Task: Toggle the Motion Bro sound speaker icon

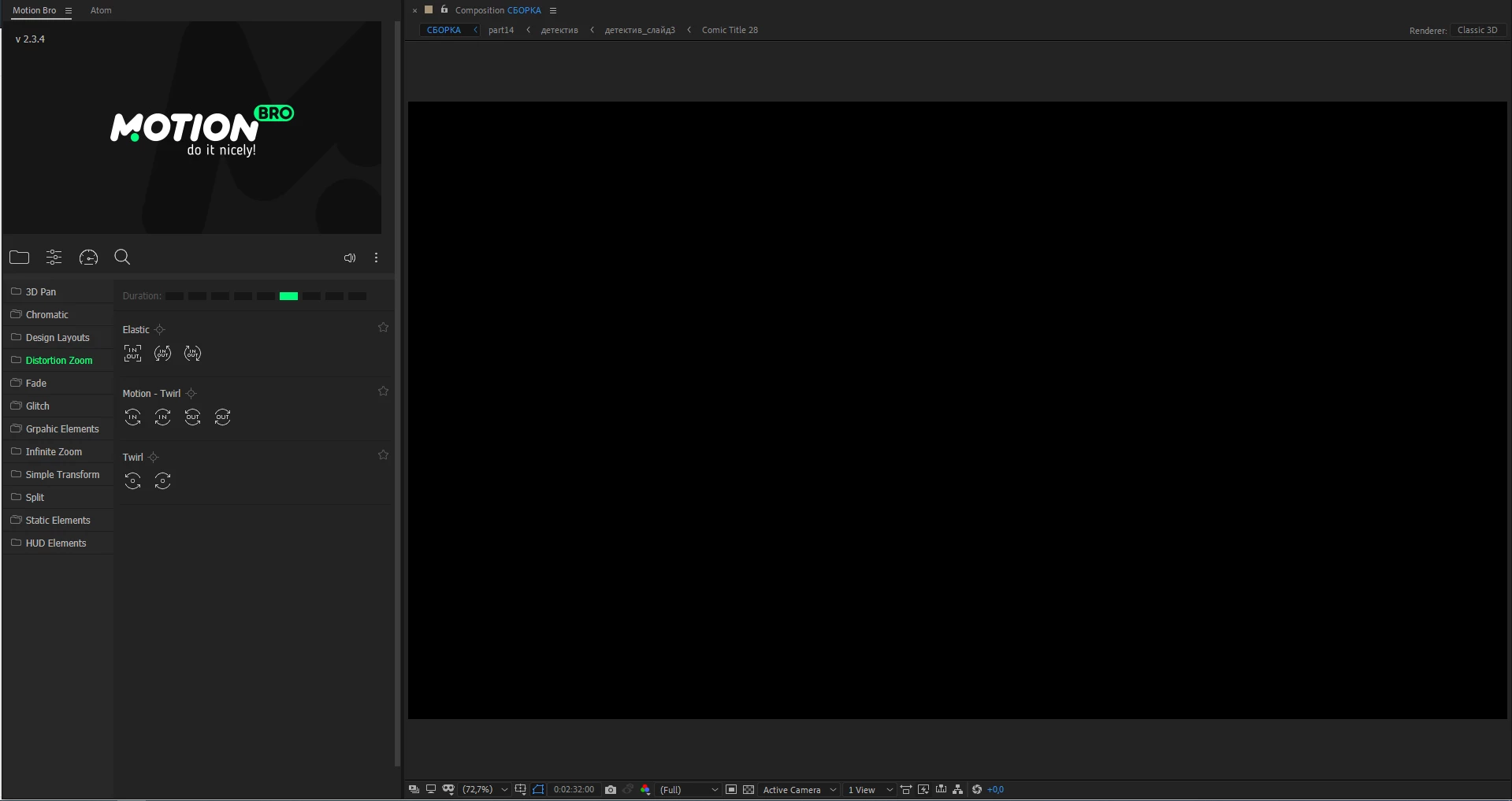Action: [350, 258]
